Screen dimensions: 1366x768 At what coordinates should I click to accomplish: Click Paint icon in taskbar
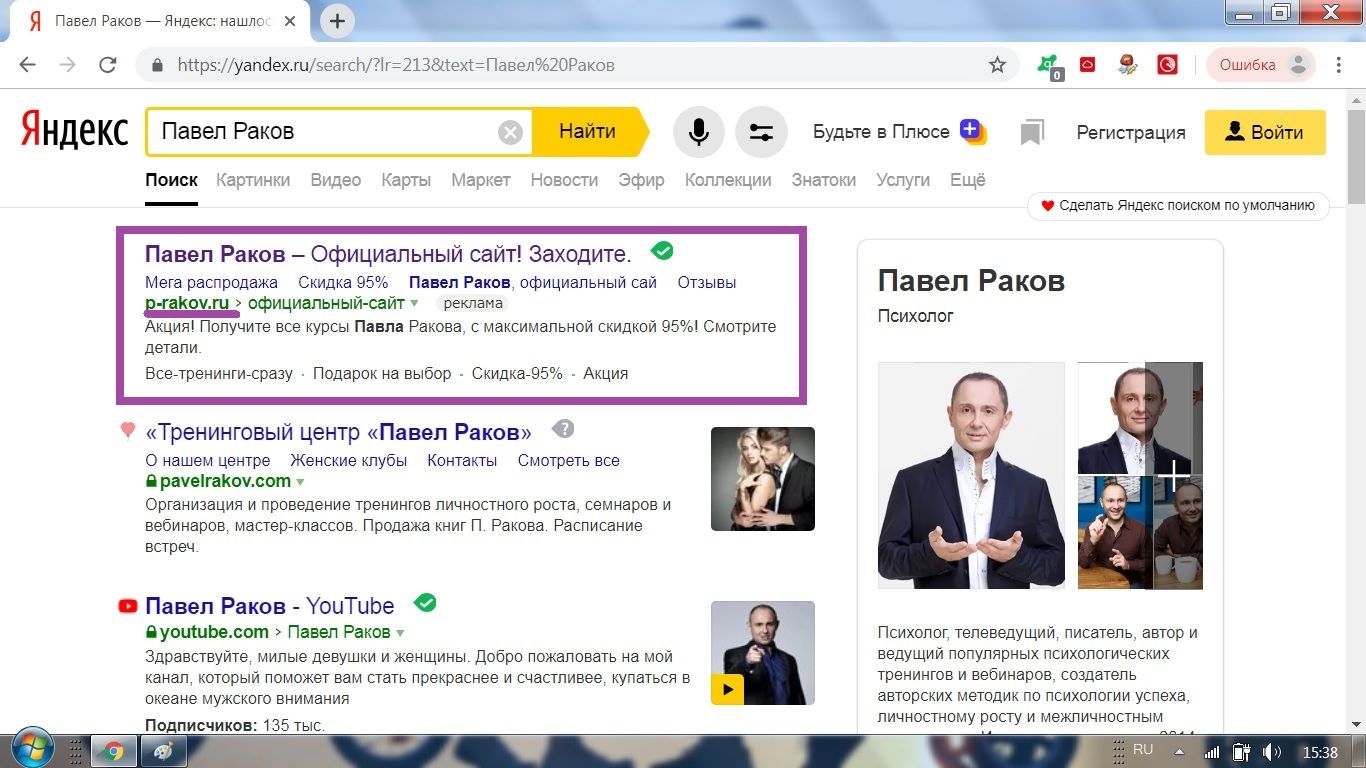pyautogui.click(x=163, y=752)
